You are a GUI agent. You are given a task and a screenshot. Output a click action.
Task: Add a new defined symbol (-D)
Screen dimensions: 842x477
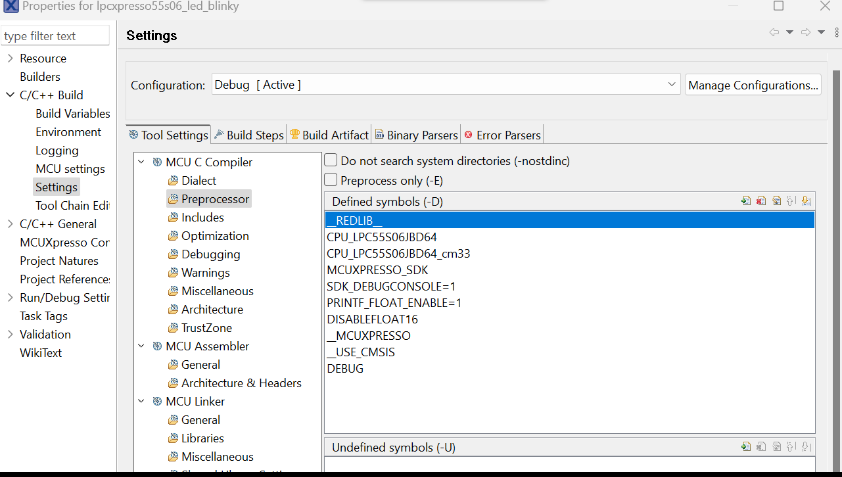coord(745,201)
